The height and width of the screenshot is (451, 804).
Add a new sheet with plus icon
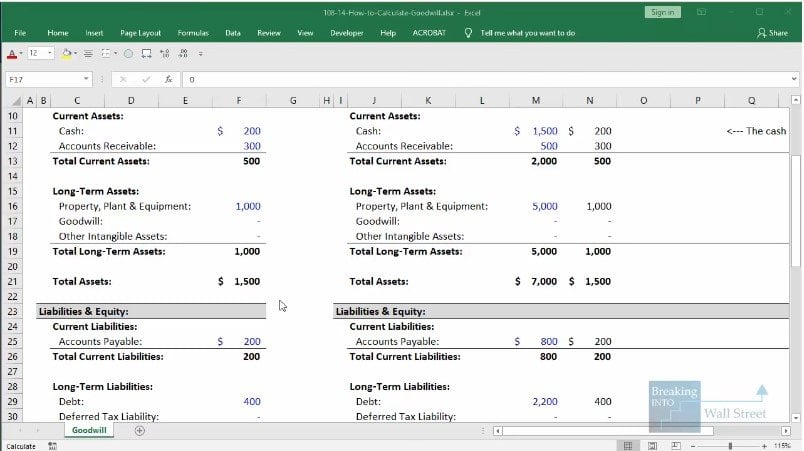(139, 430)
